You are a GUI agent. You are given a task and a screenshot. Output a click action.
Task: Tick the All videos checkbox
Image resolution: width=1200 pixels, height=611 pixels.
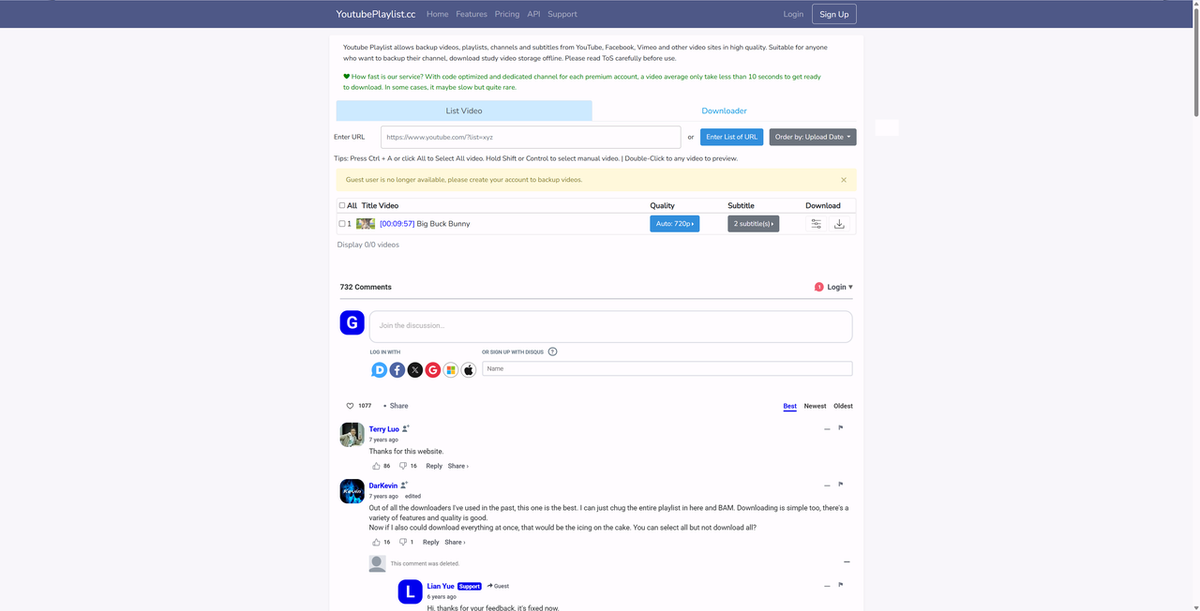point(342,205)
